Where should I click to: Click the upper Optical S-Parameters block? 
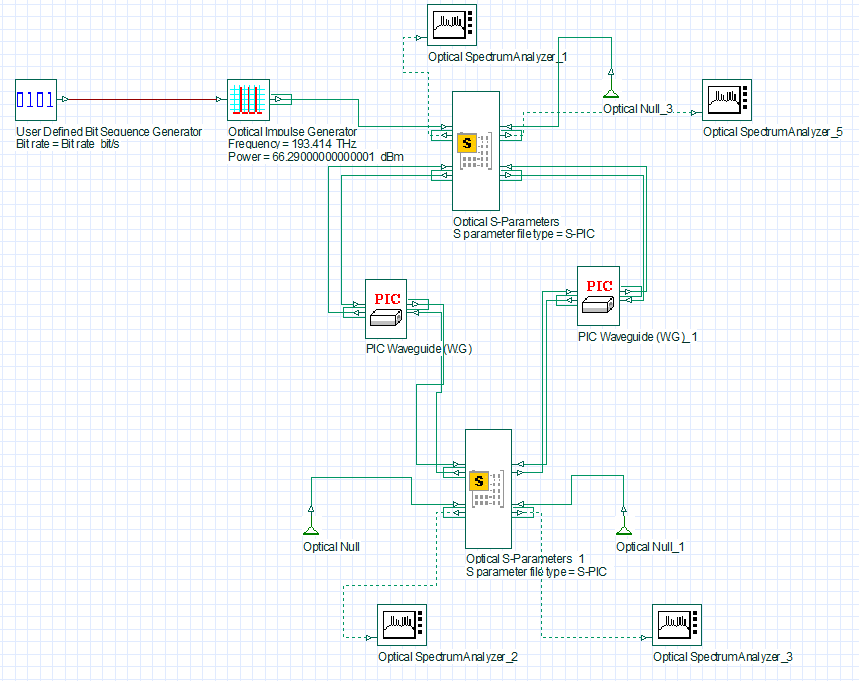pos(475,150)
